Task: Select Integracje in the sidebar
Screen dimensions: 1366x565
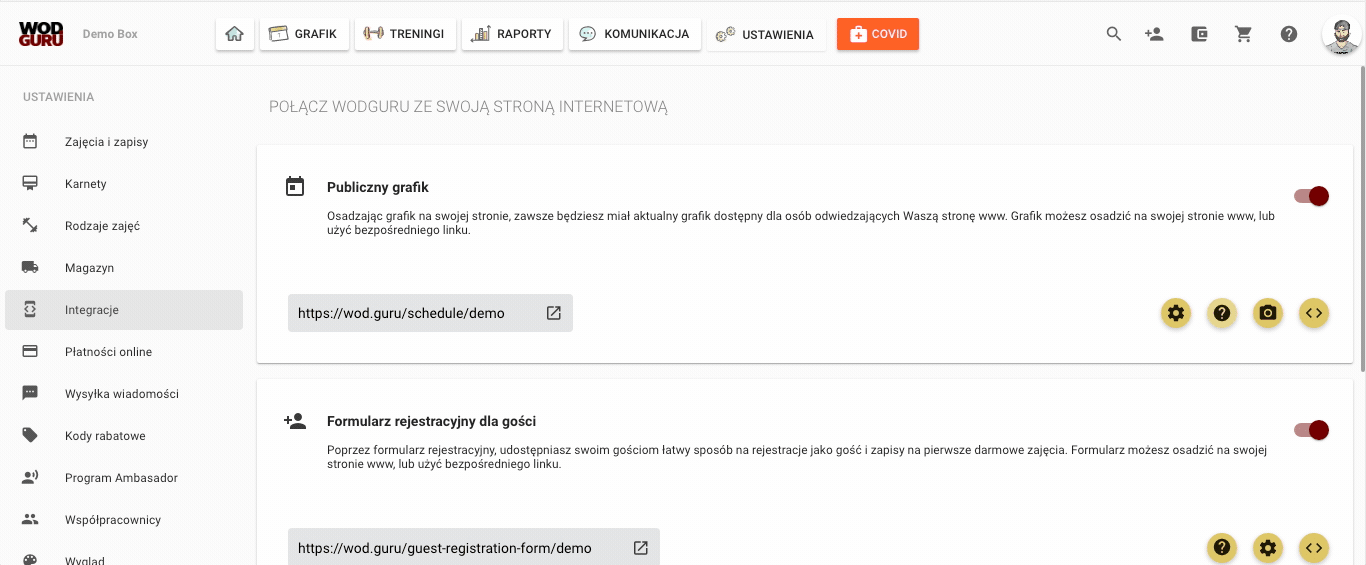Action: coord(124,310)
